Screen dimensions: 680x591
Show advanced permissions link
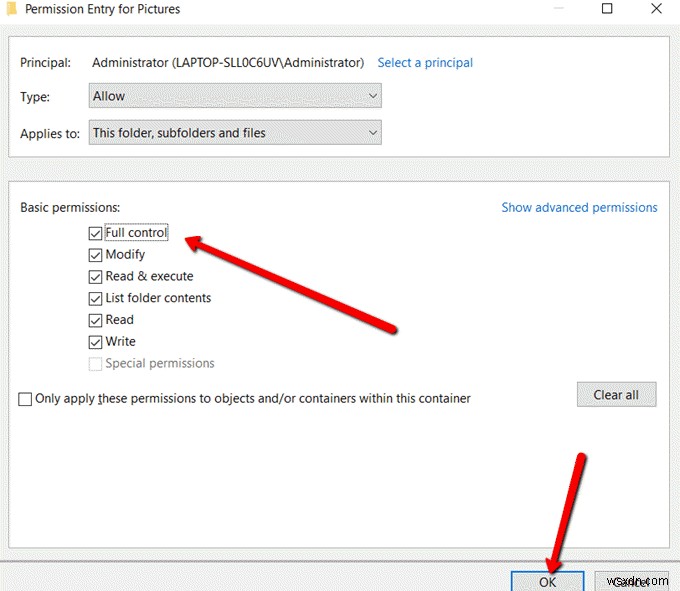(x=579, y=208)
